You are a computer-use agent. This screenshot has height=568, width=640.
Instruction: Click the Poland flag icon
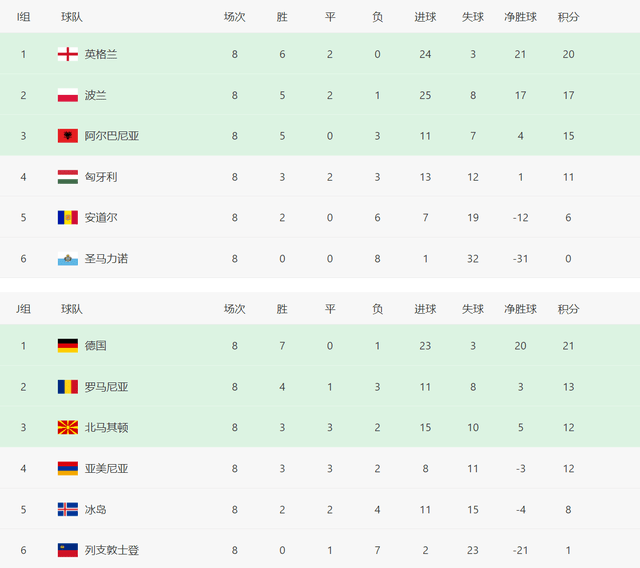coord(68,95)
